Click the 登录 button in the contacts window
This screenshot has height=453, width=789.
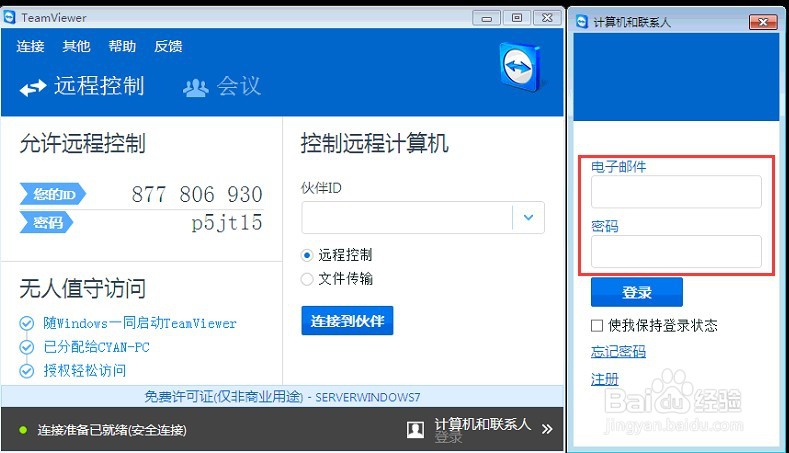click(637, 292)
